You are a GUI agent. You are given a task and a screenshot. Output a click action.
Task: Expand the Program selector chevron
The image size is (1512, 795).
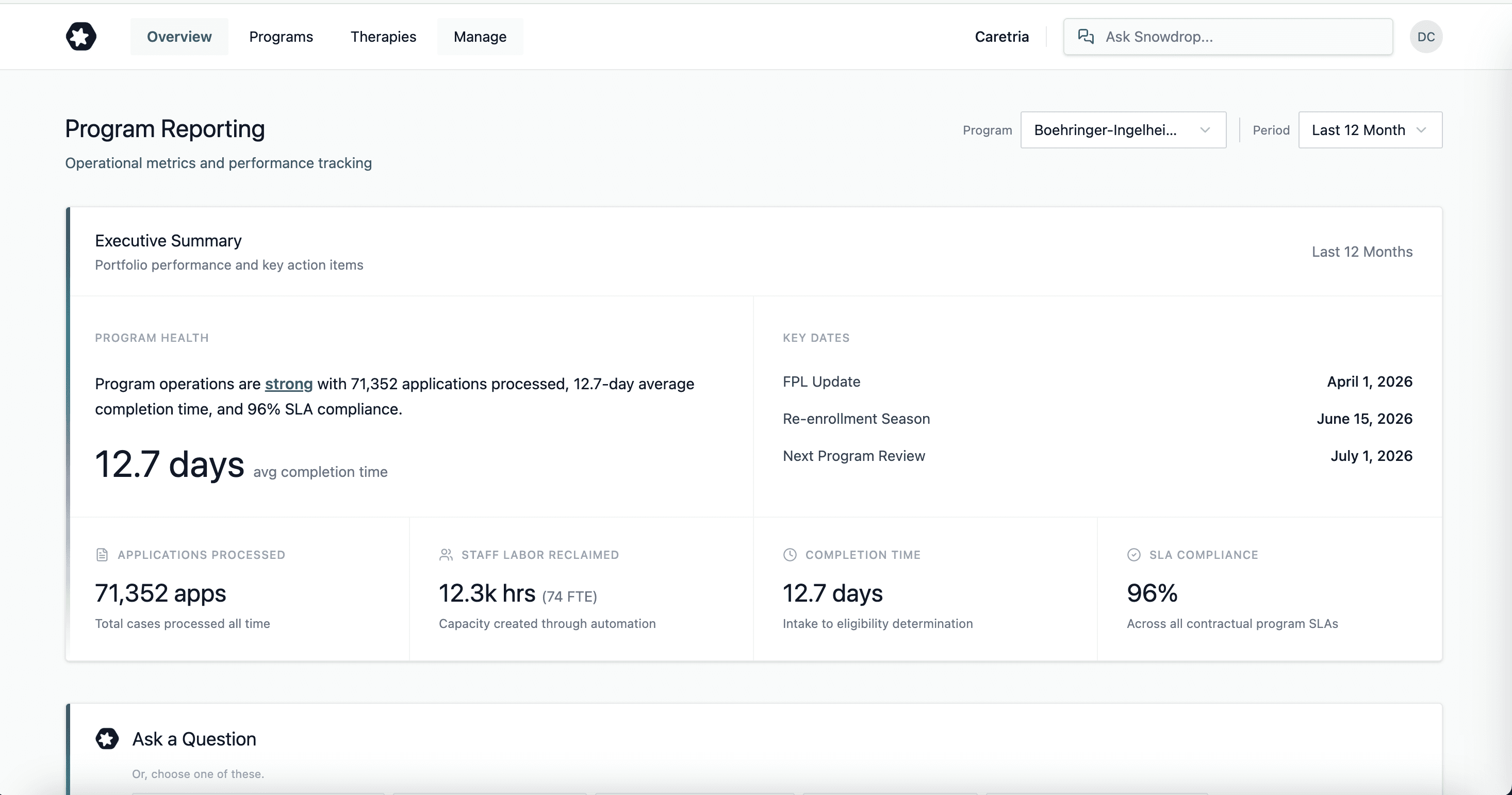[x=1205, y=129]
